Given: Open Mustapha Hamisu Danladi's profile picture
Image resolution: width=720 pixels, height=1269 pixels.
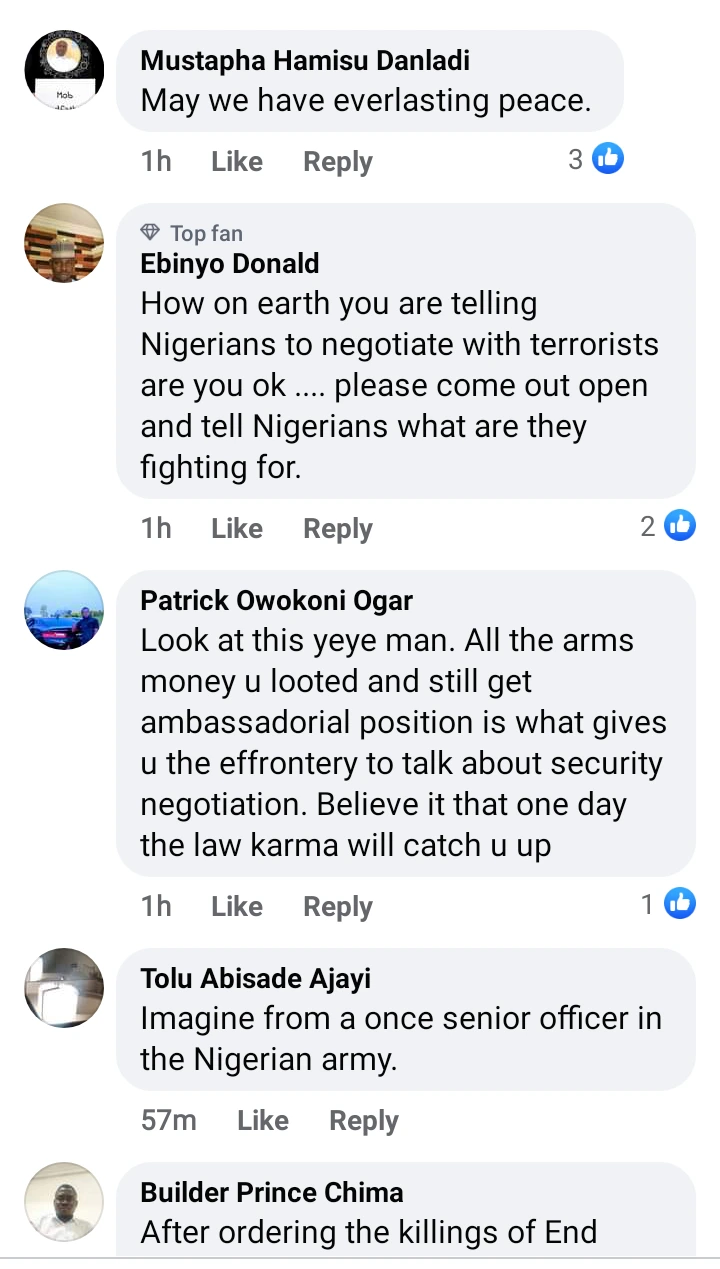Looking at the screenshot, I should click(x=64, y=69).
